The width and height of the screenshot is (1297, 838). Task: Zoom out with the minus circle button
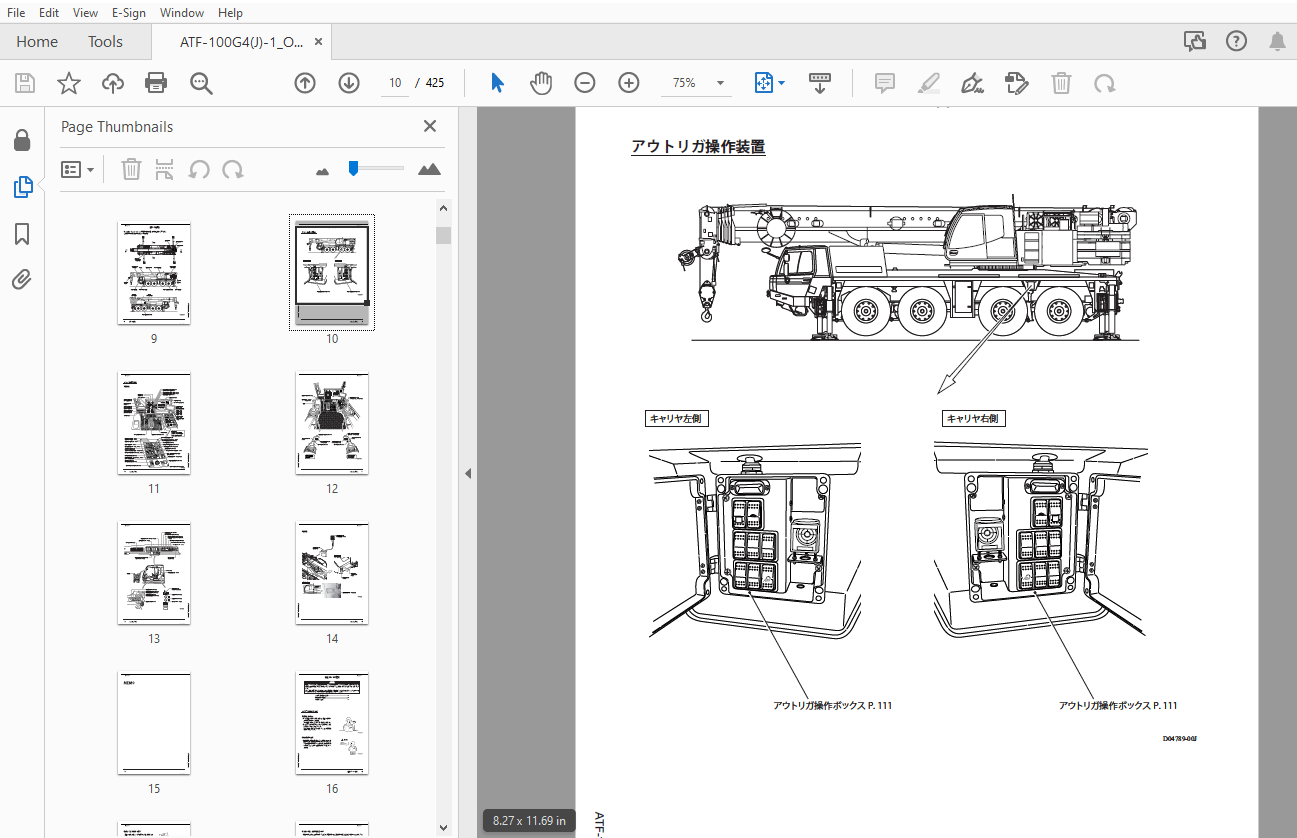pos(585,83)
